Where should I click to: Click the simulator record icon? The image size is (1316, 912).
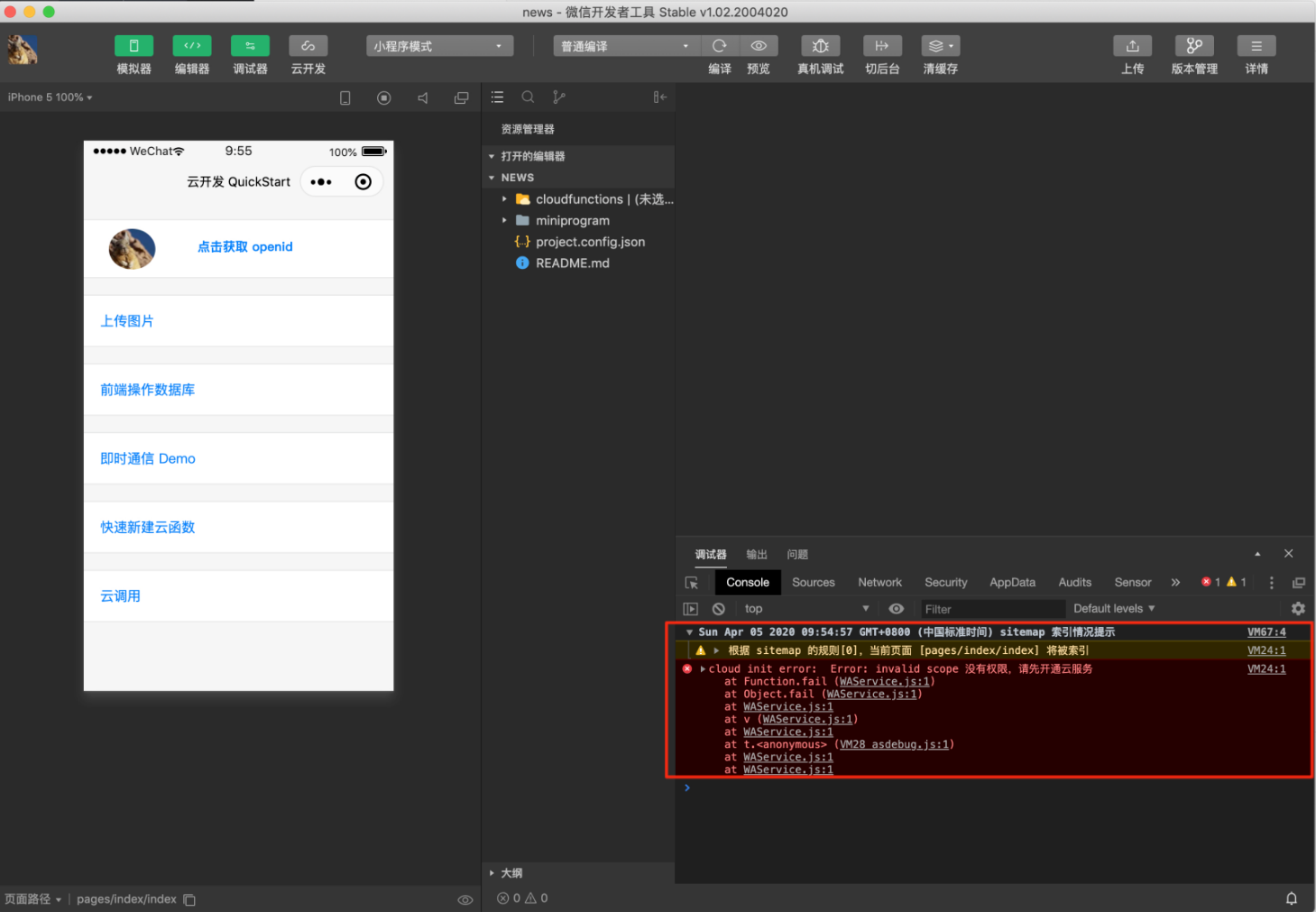coord(383,97)
